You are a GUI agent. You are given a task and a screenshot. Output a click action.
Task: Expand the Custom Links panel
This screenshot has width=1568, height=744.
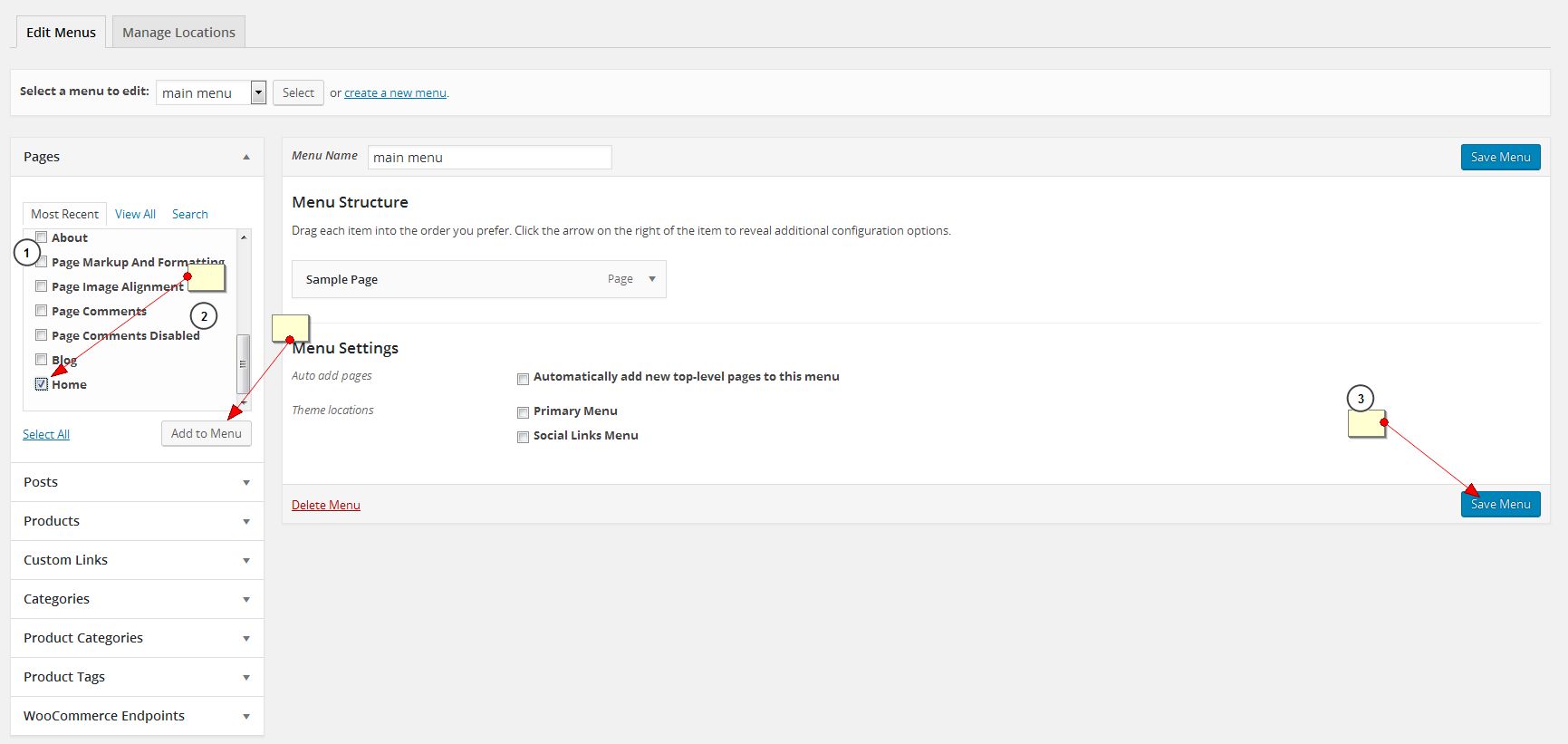click(137, 560)
